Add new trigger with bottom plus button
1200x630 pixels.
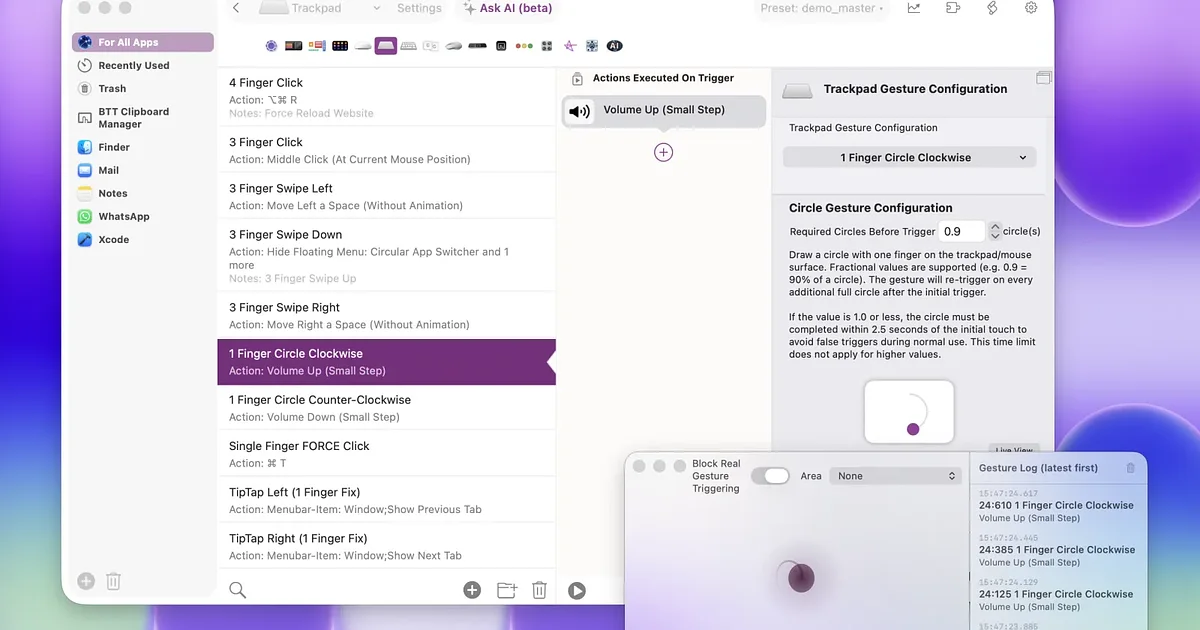(x=472, y=590)
